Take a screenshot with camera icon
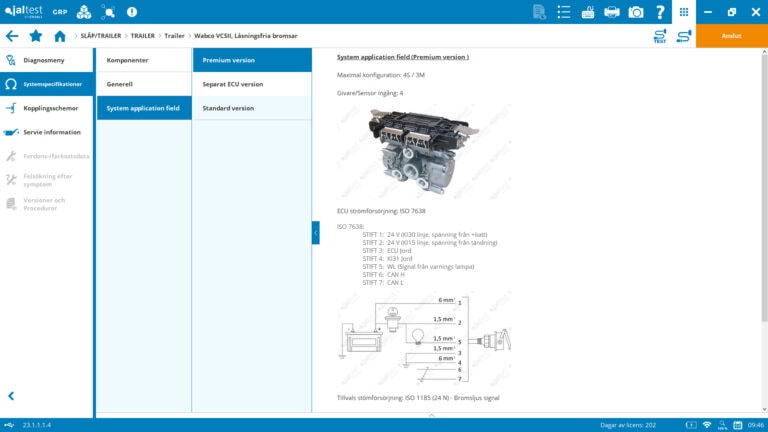The image size is (768, 432). 636,12
